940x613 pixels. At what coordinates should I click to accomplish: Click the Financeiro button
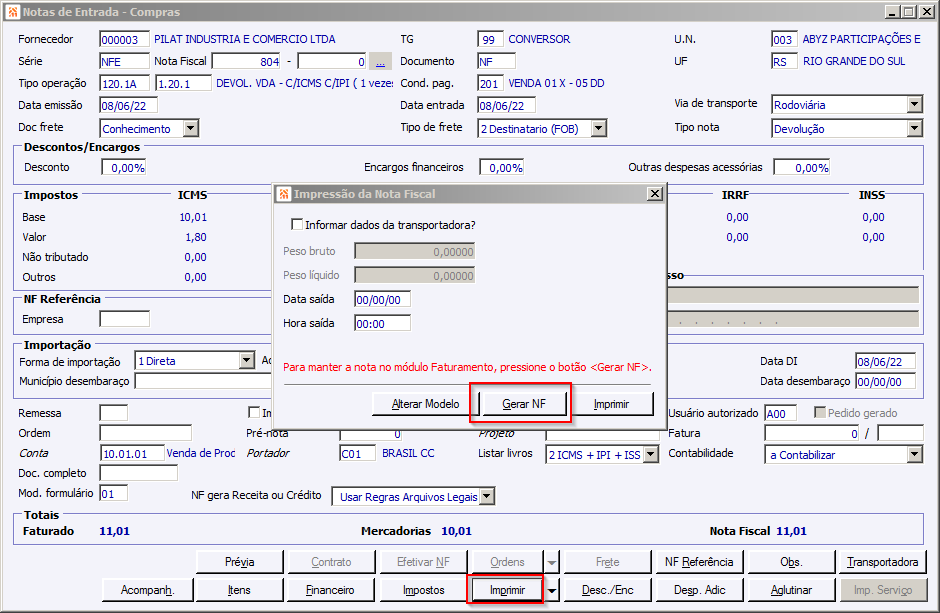(x=331, y=590)
